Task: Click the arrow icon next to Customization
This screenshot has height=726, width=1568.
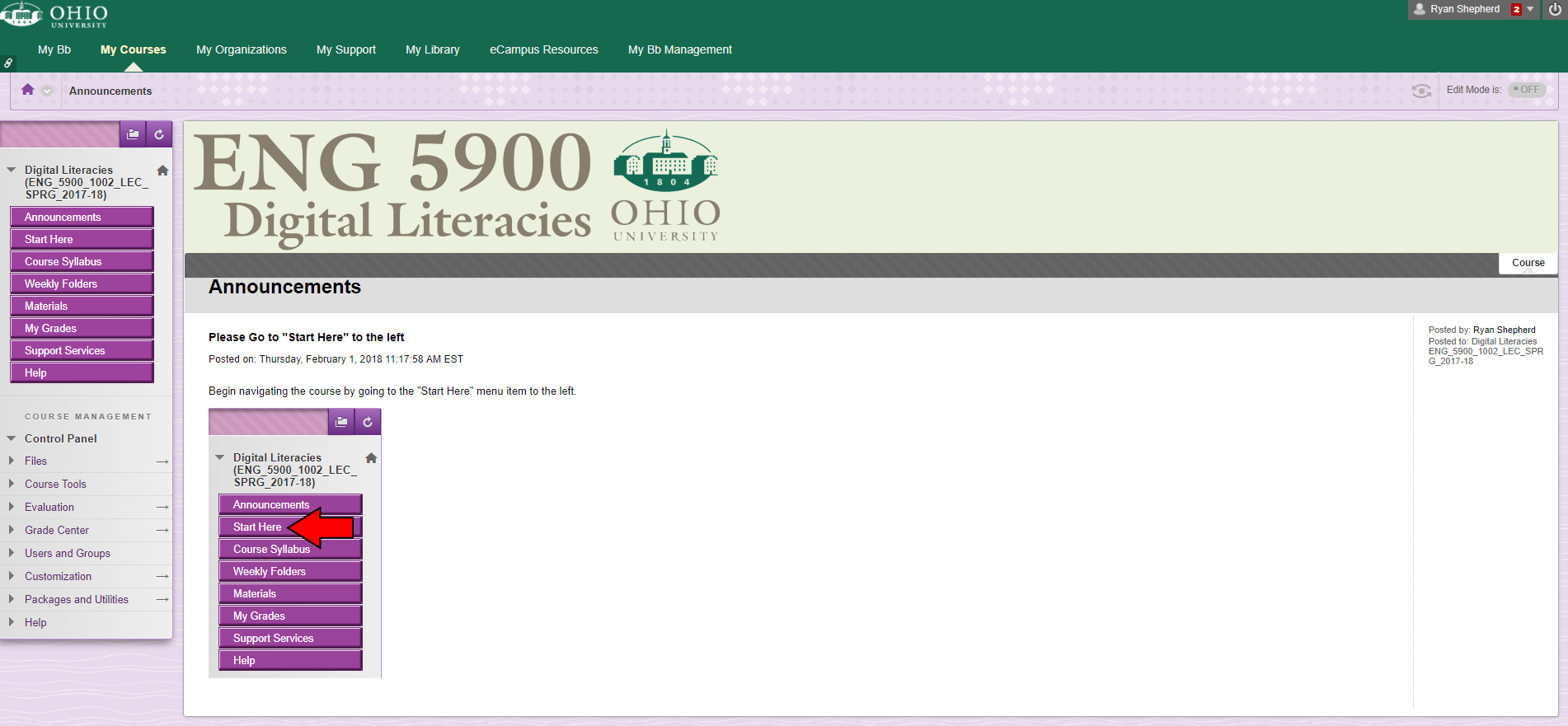Action: [162, 577]
